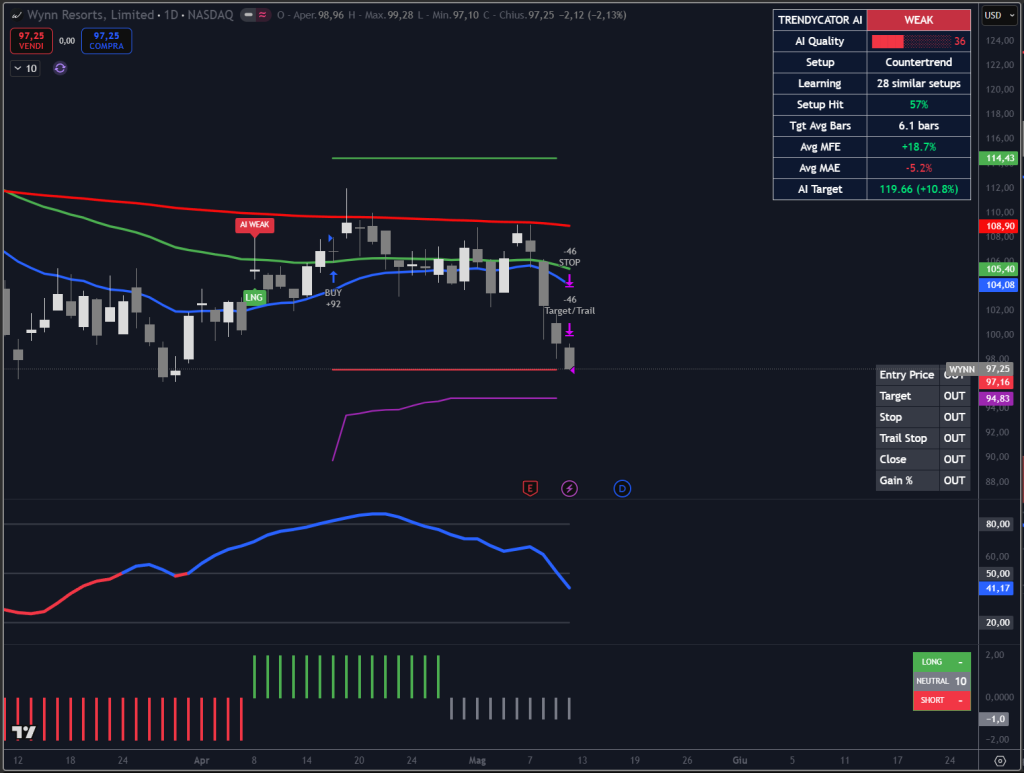The width and height of the screenshot is (1024, 773).
Task: Click the Target/Trail chart annotation
Action: (x=569, y=311)
